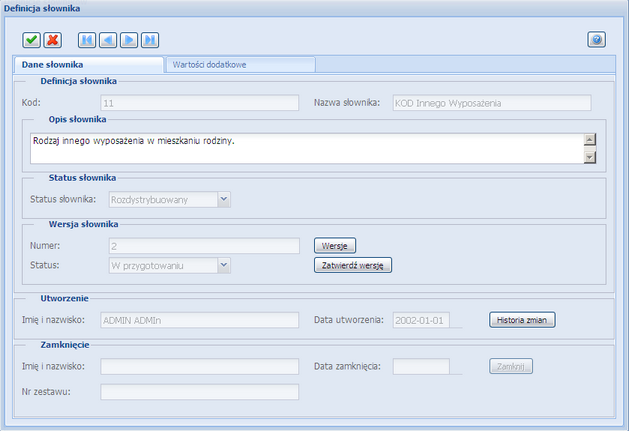Viewport: 629px width, 431px height.
Task: Expand the Status słownika dropdown
Action: 224,199
